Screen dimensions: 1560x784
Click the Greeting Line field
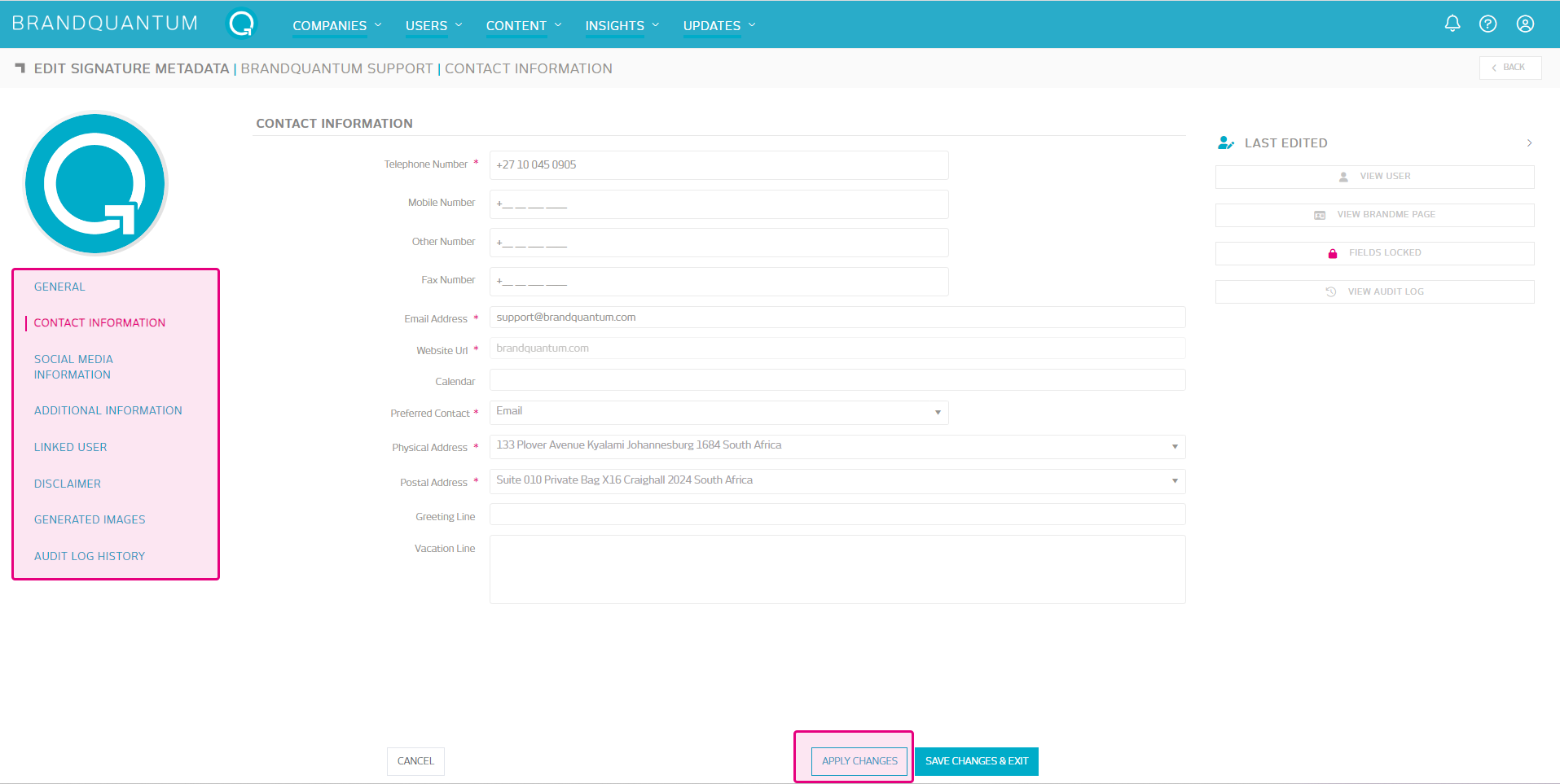837,515
